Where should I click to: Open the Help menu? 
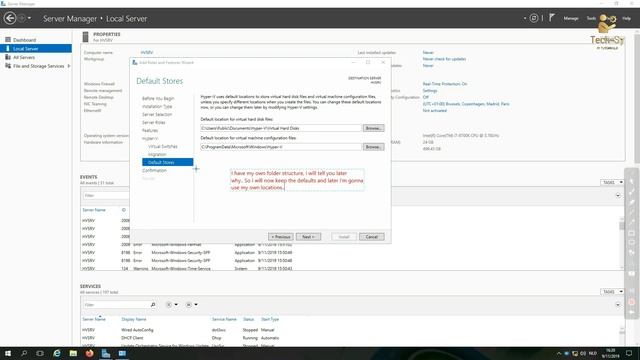pos(626,18)
